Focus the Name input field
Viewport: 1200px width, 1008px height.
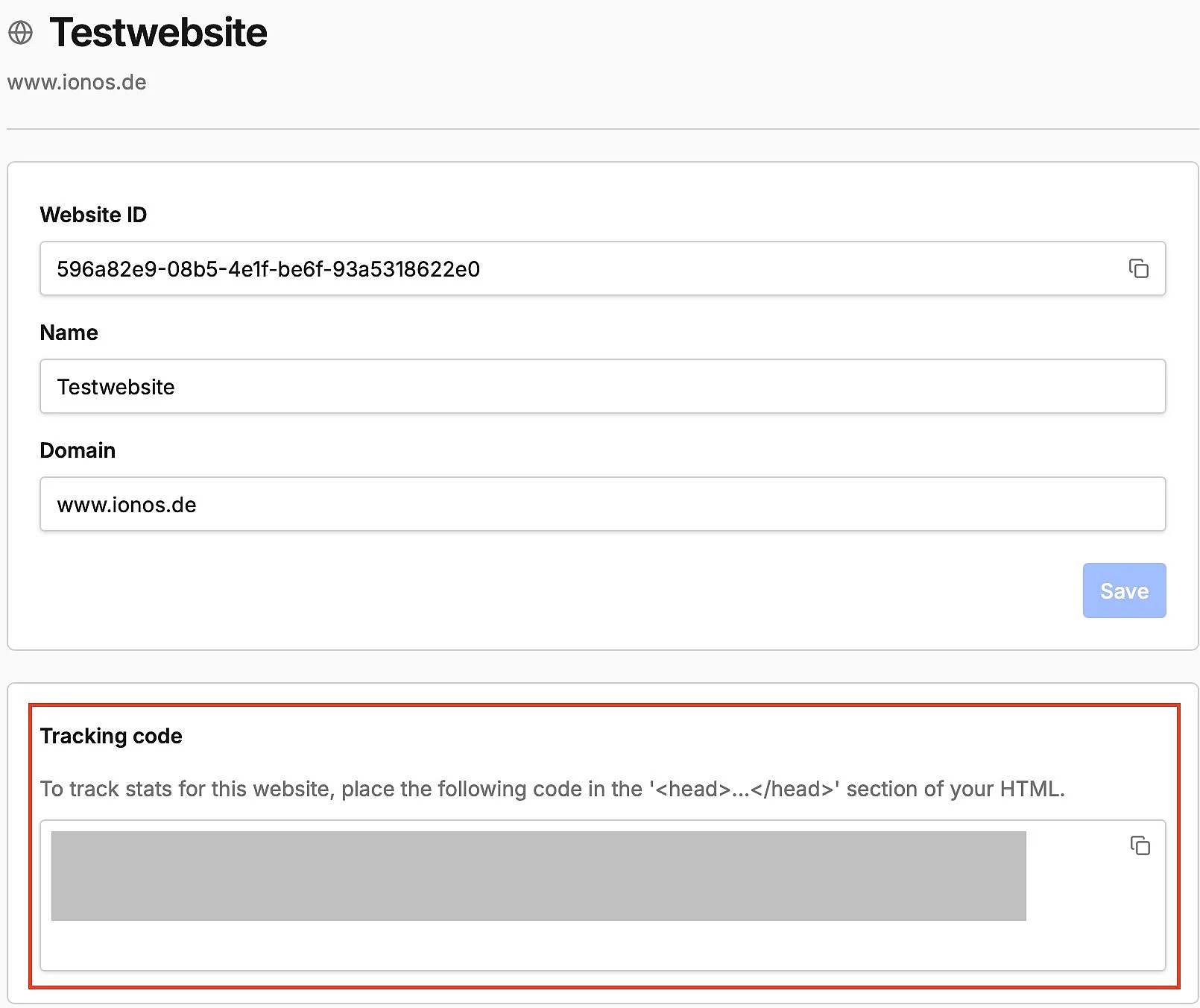[602, 386]
